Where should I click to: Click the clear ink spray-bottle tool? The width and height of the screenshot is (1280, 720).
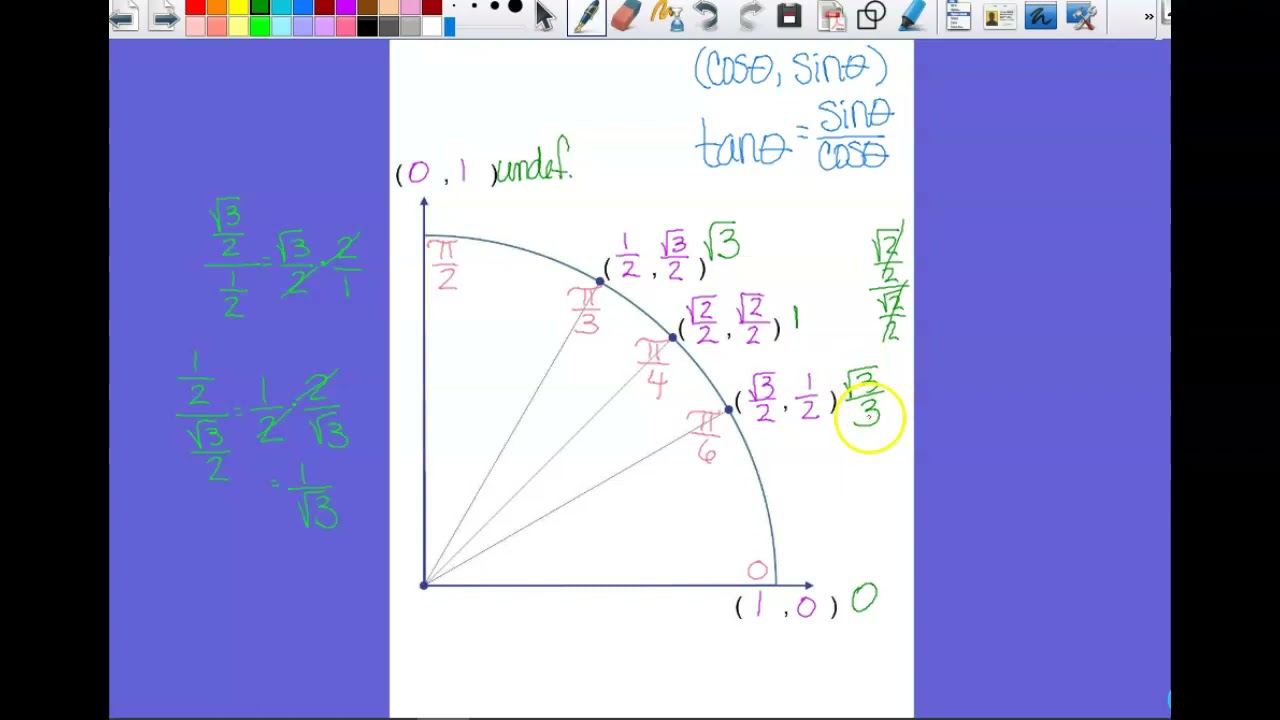tap(667, 16)
